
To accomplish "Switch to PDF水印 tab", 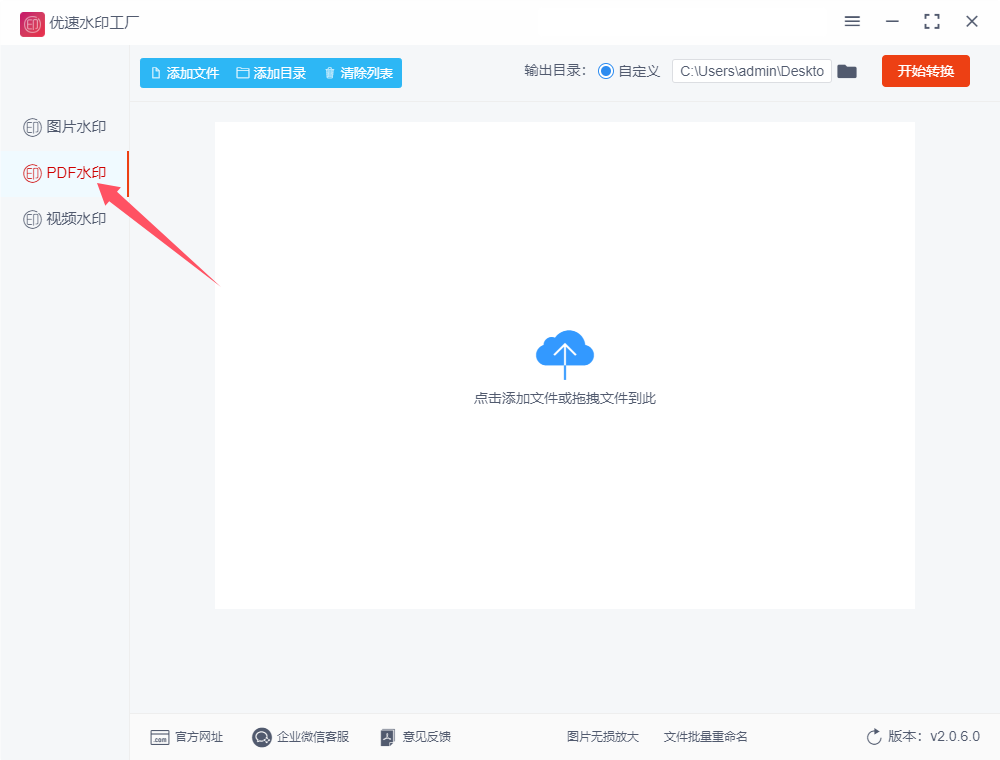I will [x=64, y=173].
